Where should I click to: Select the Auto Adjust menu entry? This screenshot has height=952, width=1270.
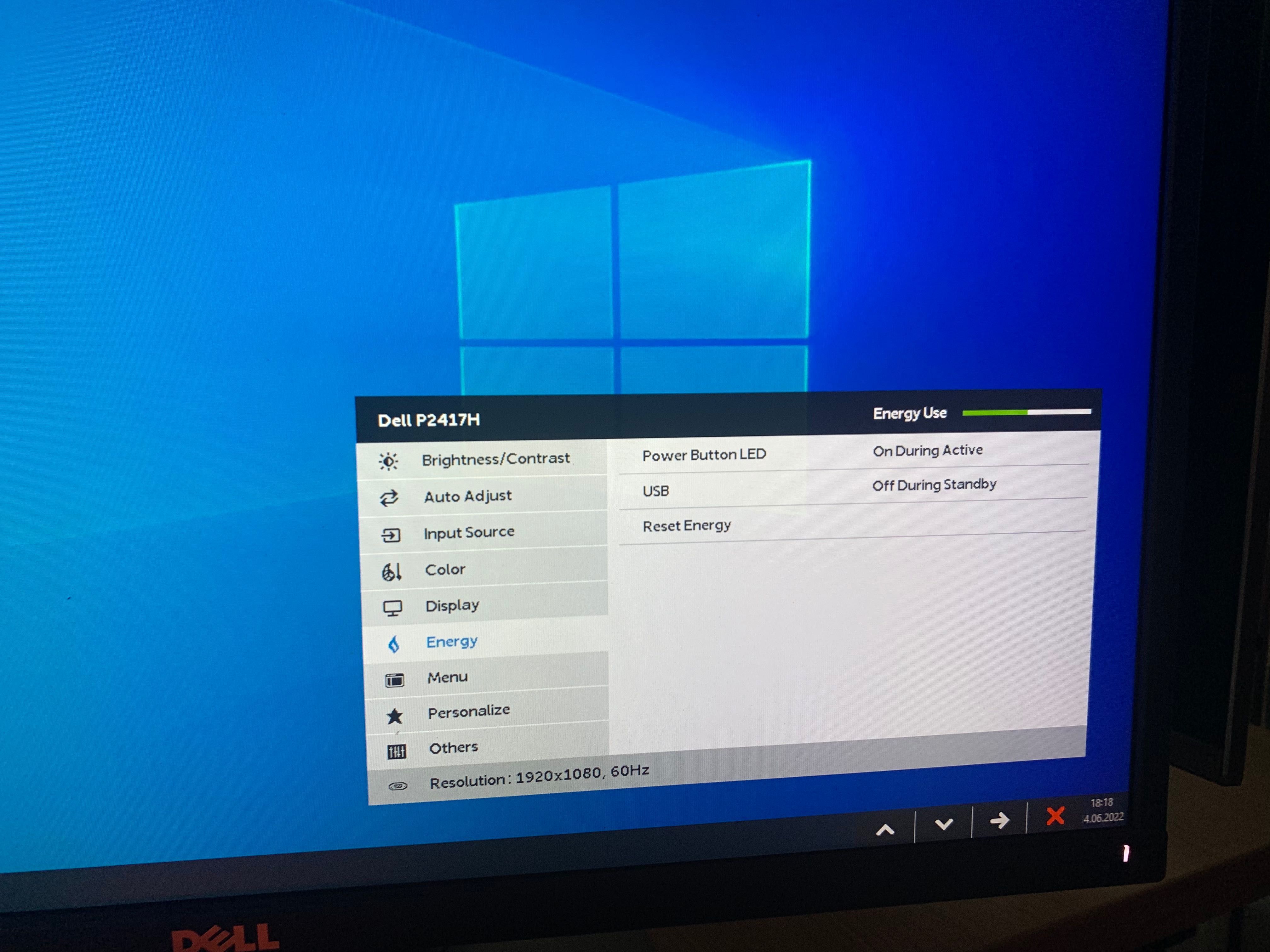click(483, 496)
